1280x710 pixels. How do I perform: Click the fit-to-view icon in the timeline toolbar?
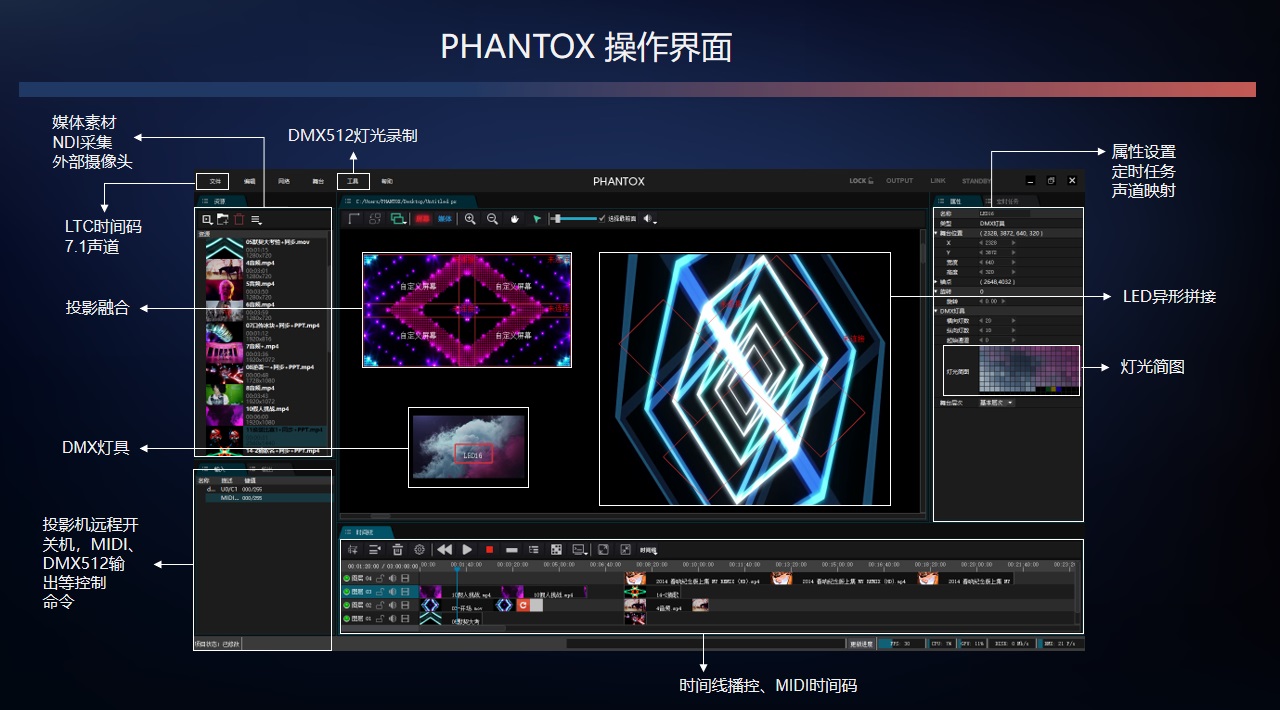(625, 549)
